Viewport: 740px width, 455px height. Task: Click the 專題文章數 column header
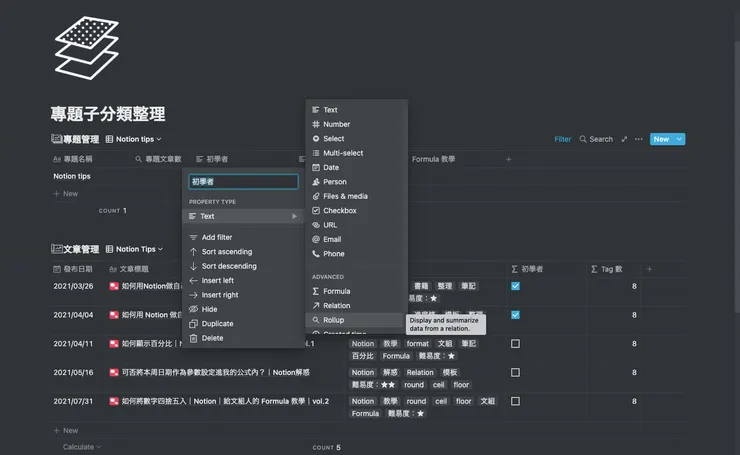159,159
